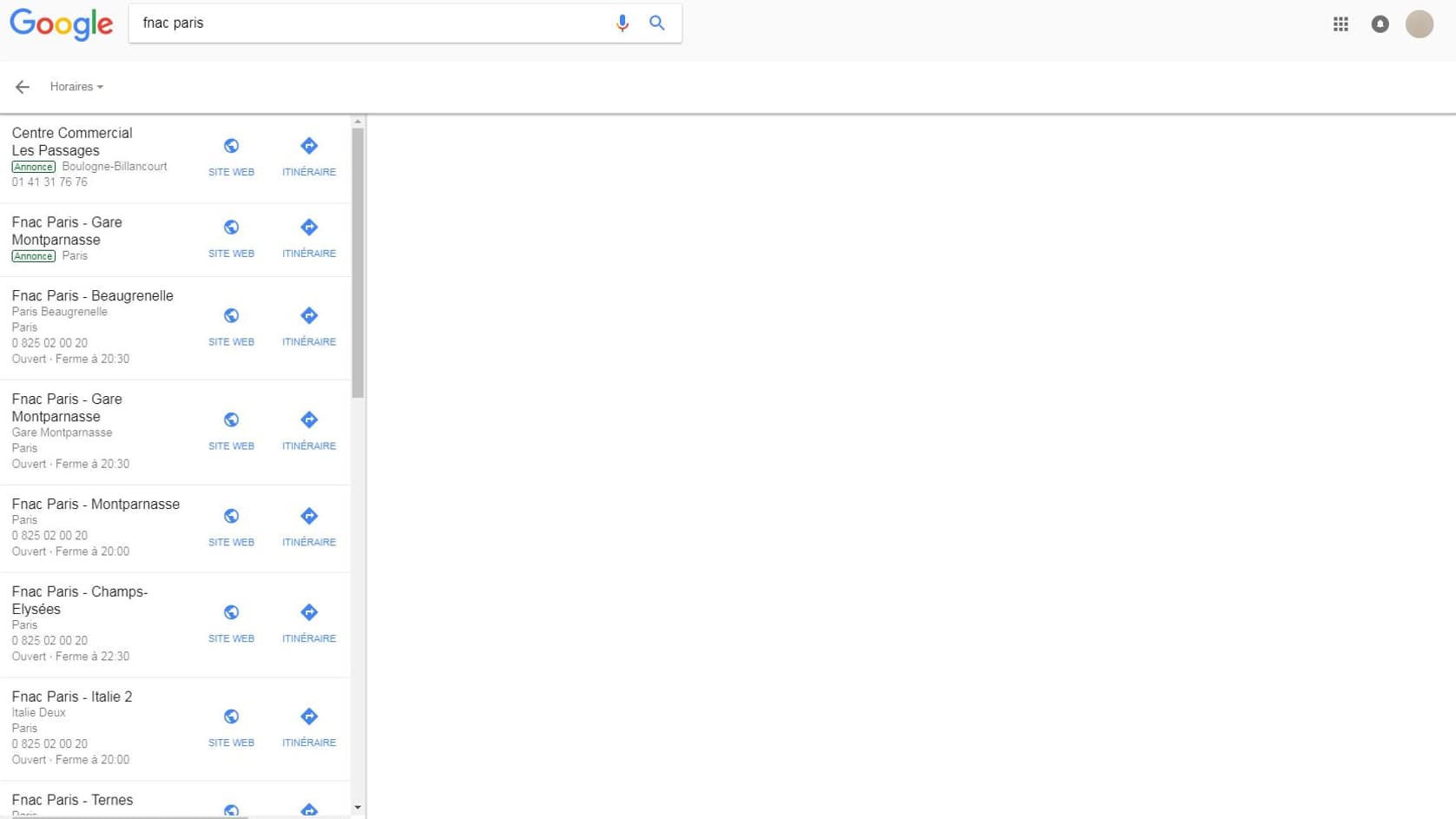The height and width of the screenshot is (819, 1456).
Task: Select the Fnac Paris - Ternes listing title
Action: 72,800
